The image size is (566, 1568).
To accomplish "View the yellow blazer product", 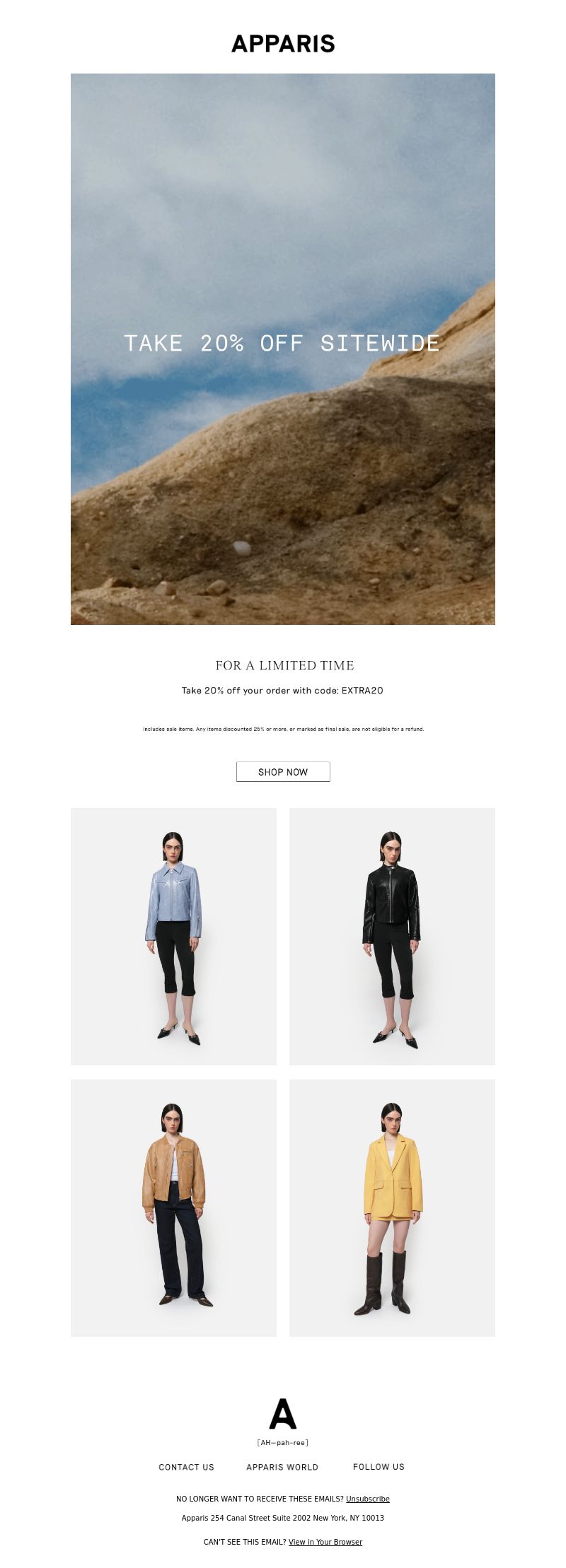I will pyautogui.click(x=392, y=1208).
